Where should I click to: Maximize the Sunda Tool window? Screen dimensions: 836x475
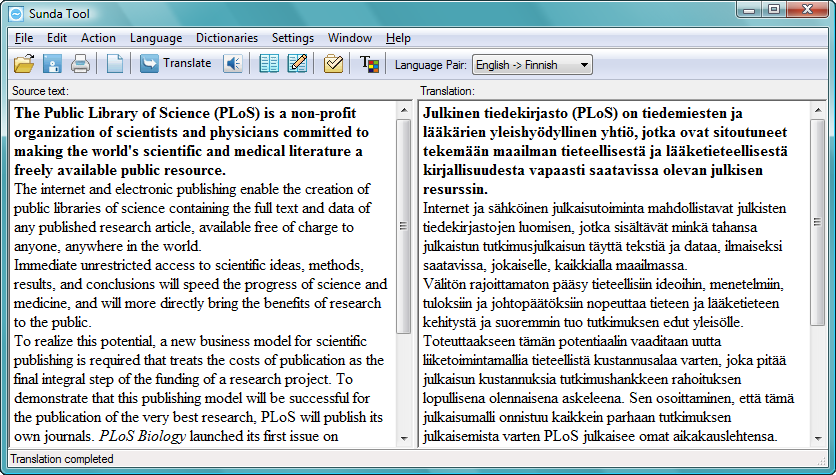(x=773, y=10)
